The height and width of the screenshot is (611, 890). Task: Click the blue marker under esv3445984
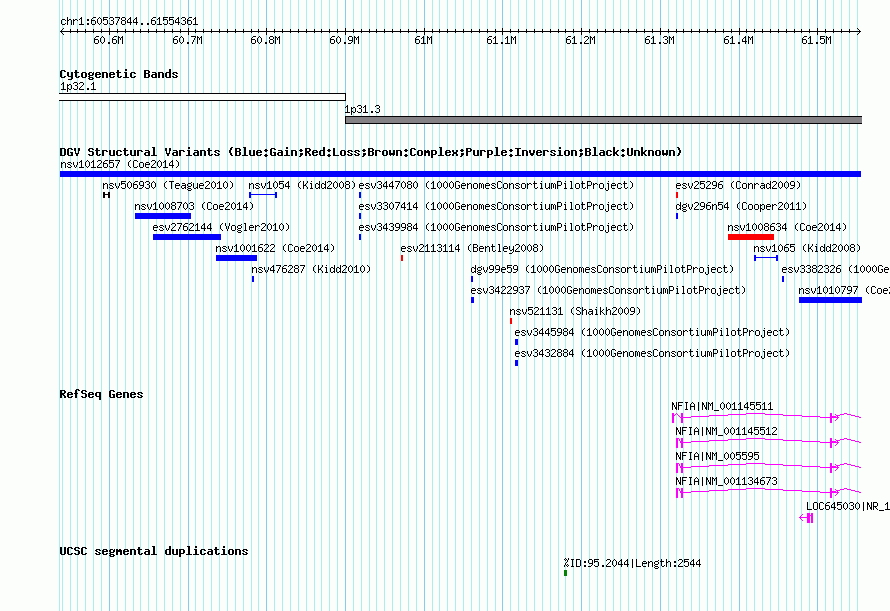516,342
